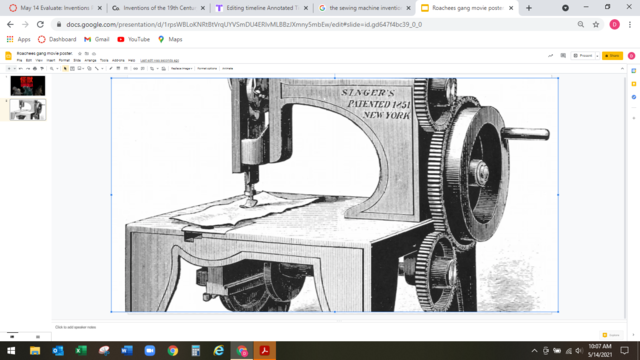Image resolution: width=640 pixels, height=360 pixels.
Task: Click the zoom magnifier in Slides toolbar
Action: [52, 69]
